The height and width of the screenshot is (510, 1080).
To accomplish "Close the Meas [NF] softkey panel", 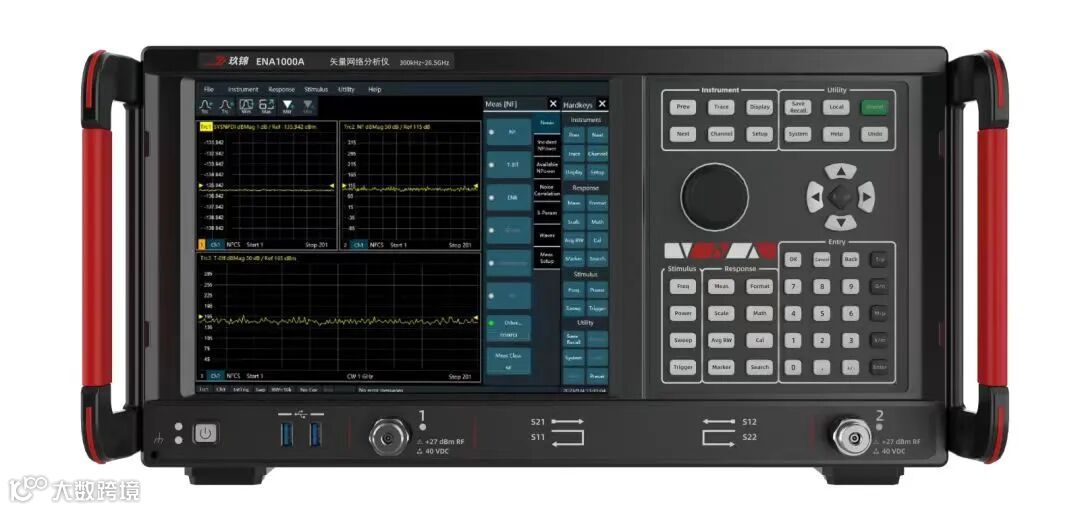I will 552,103.
